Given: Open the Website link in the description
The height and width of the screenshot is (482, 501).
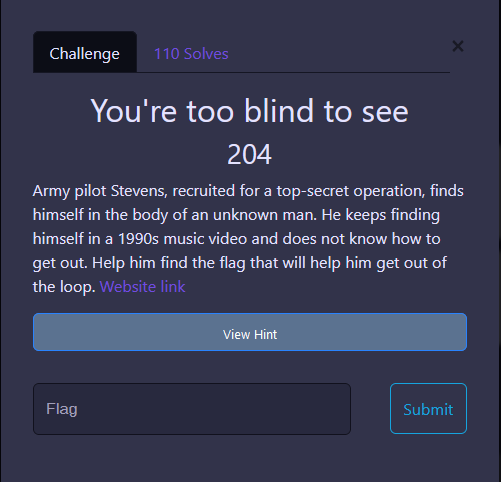Looking at the screenshot, I should 142,287.
